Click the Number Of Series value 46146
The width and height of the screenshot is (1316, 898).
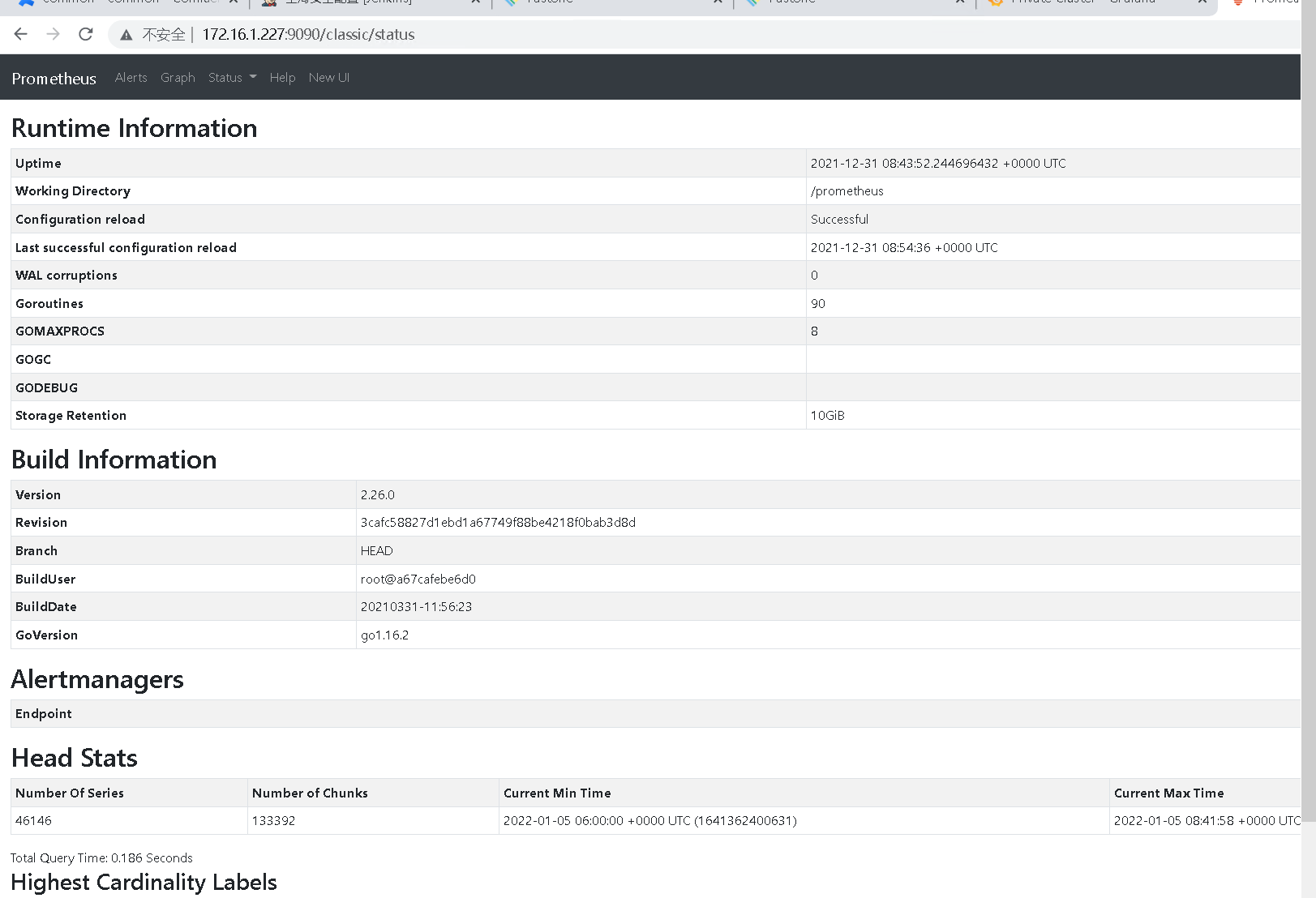tap(33, 821)
